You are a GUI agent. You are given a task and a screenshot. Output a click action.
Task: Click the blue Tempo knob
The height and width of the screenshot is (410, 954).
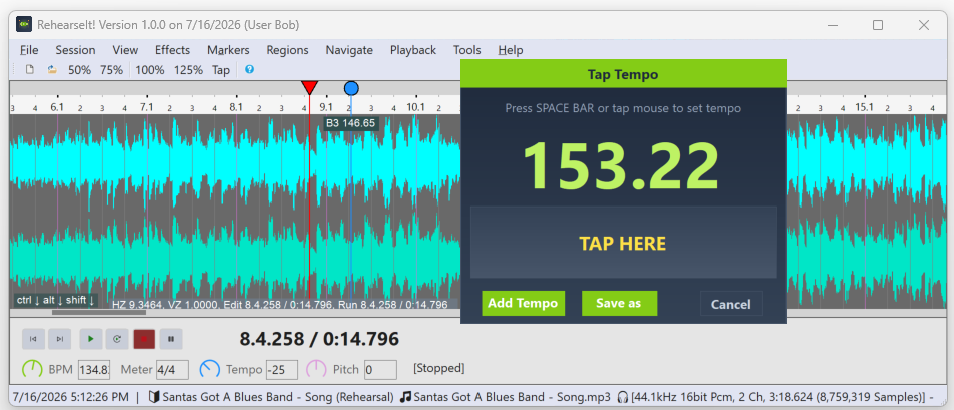click(210, 369)
